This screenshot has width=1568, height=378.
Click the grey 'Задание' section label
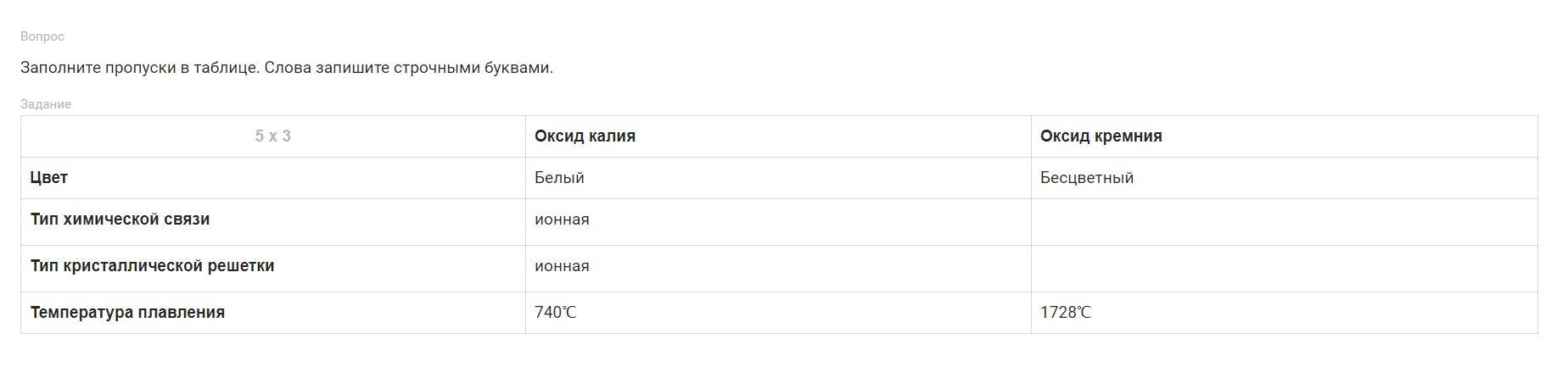tap(46, 104)
